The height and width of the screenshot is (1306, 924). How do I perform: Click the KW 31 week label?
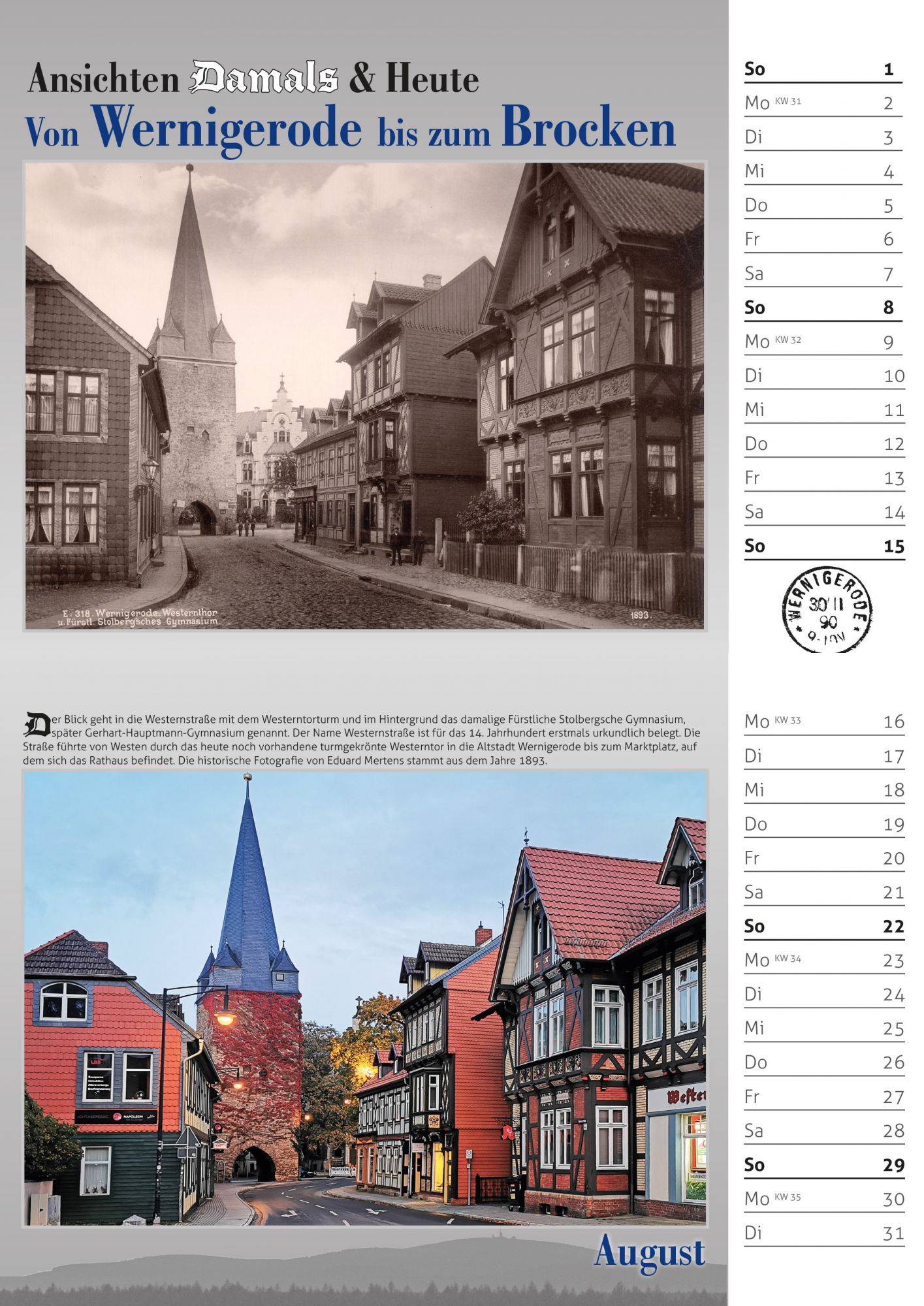(x=788, y=101)
